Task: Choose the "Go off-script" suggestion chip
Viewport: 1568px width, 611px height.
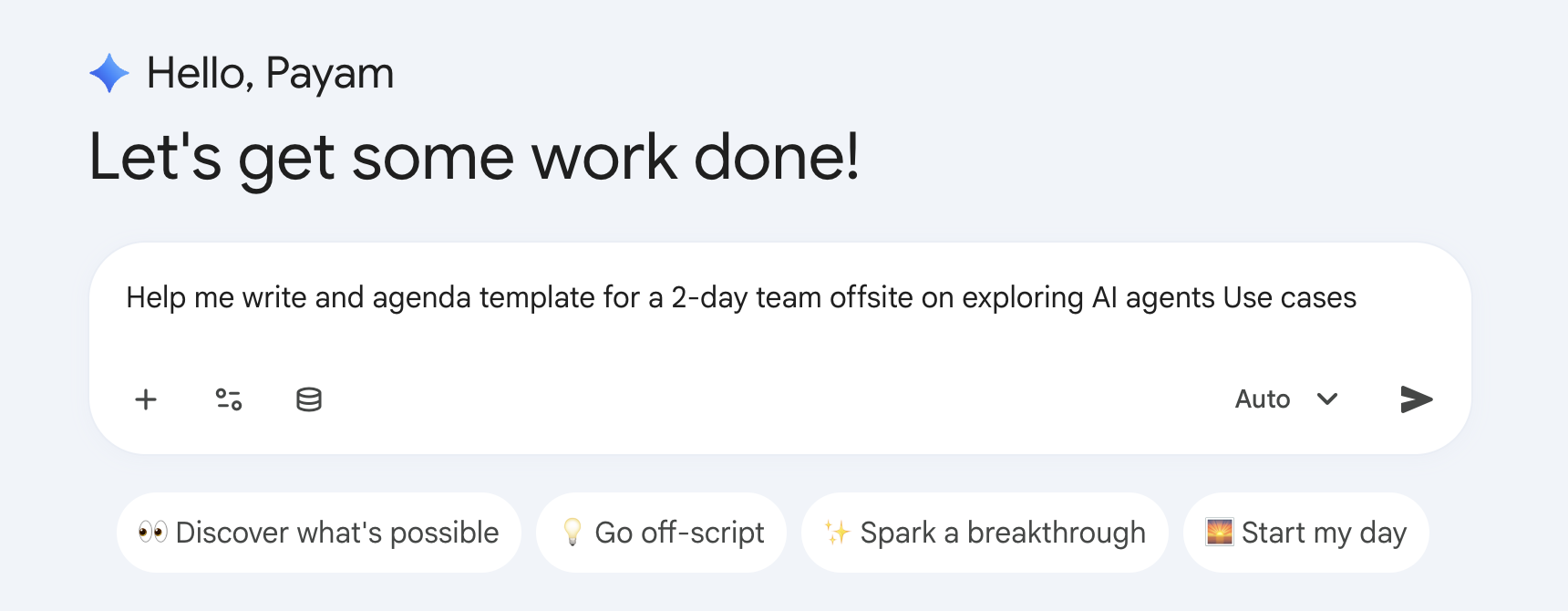Action: coord(661,532)
